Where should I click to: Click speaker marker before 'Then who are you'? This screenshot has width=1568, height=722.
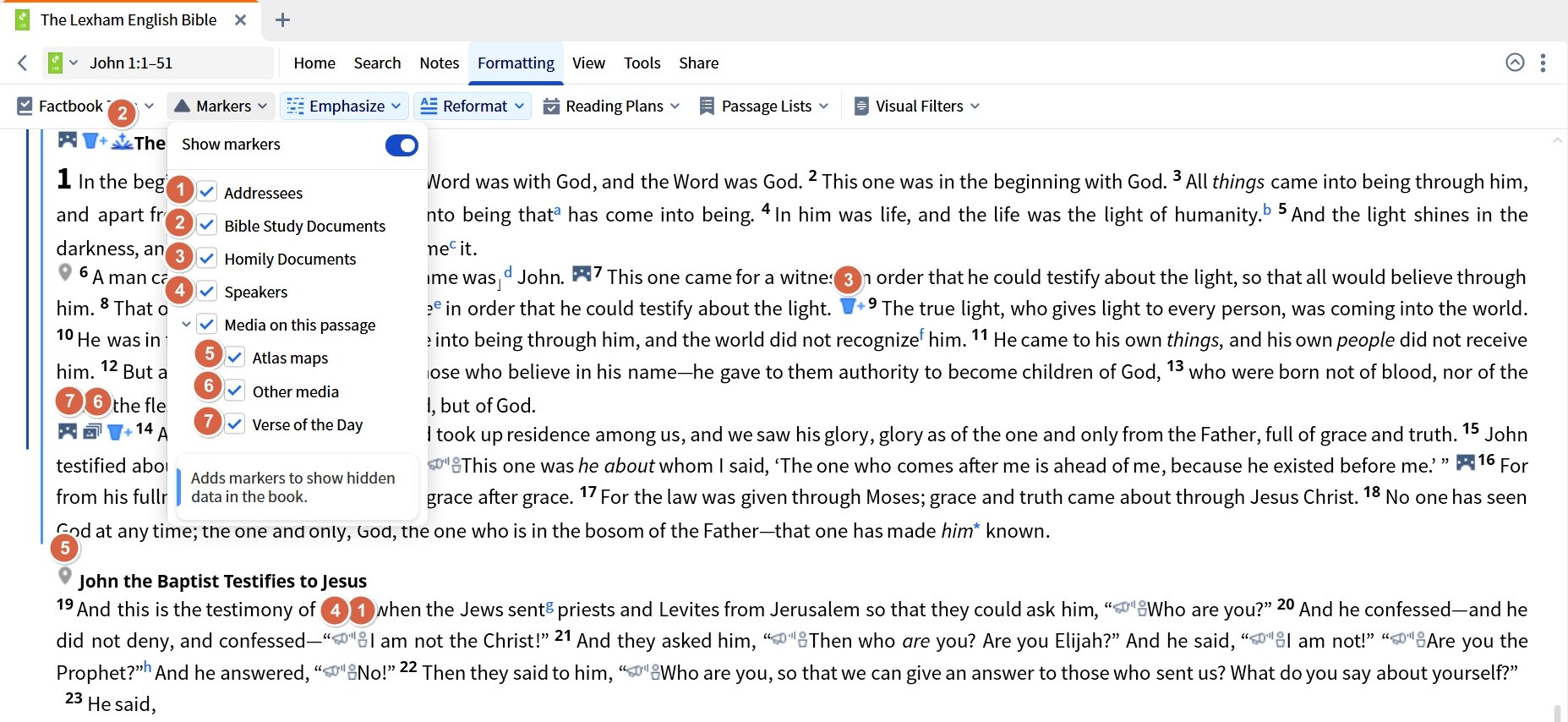tap(790, 640)
